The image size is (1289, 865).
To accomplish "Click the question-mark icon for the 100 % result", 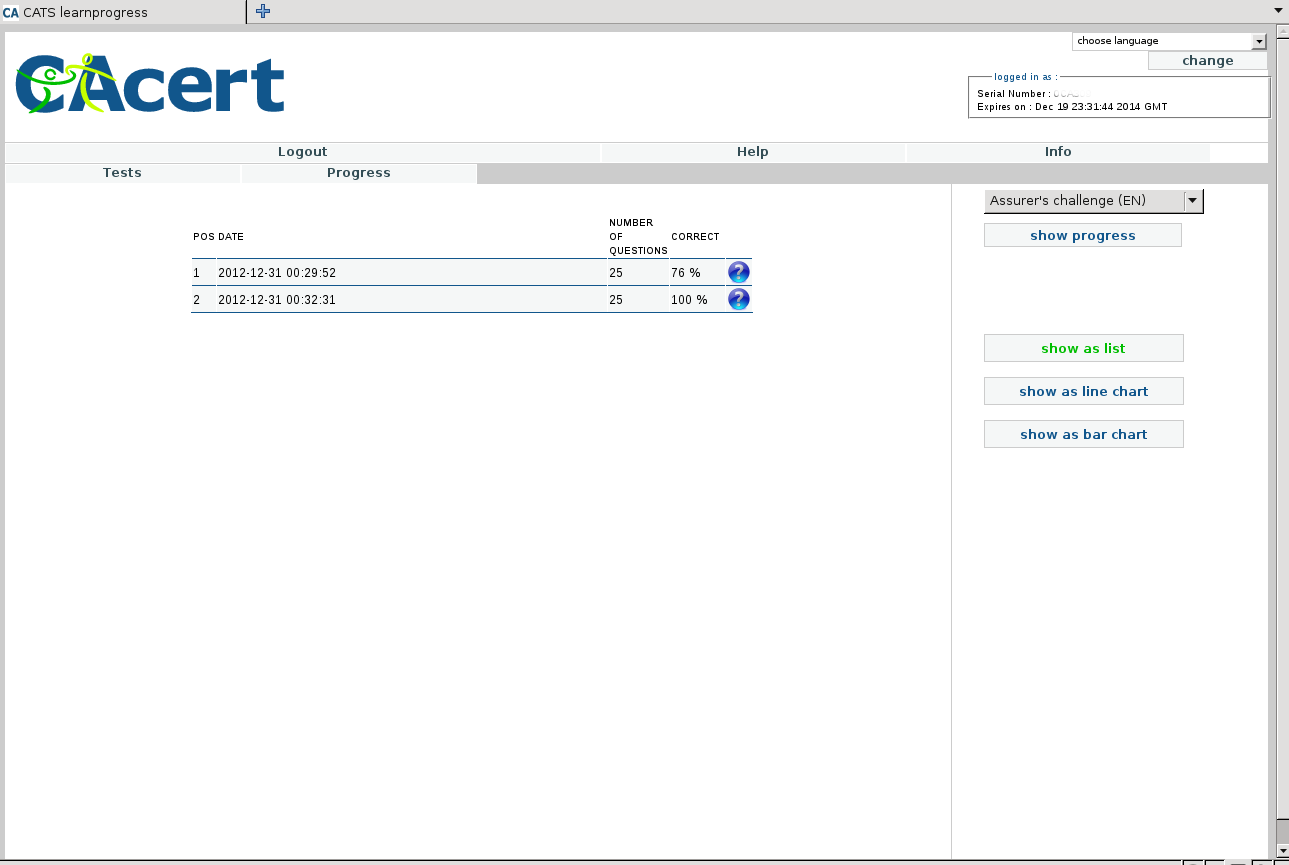I will point(738,299).
